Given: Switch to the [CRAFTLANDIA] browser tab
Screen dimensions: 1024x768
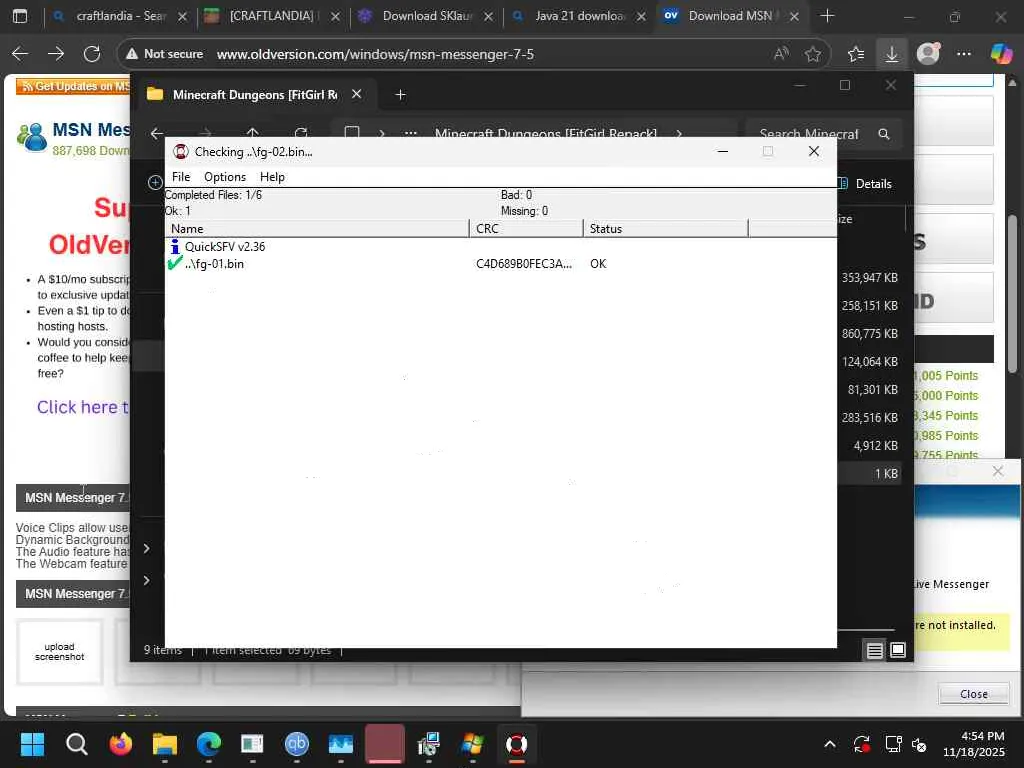Looking at the screenshot, I should tap(272, 16).
